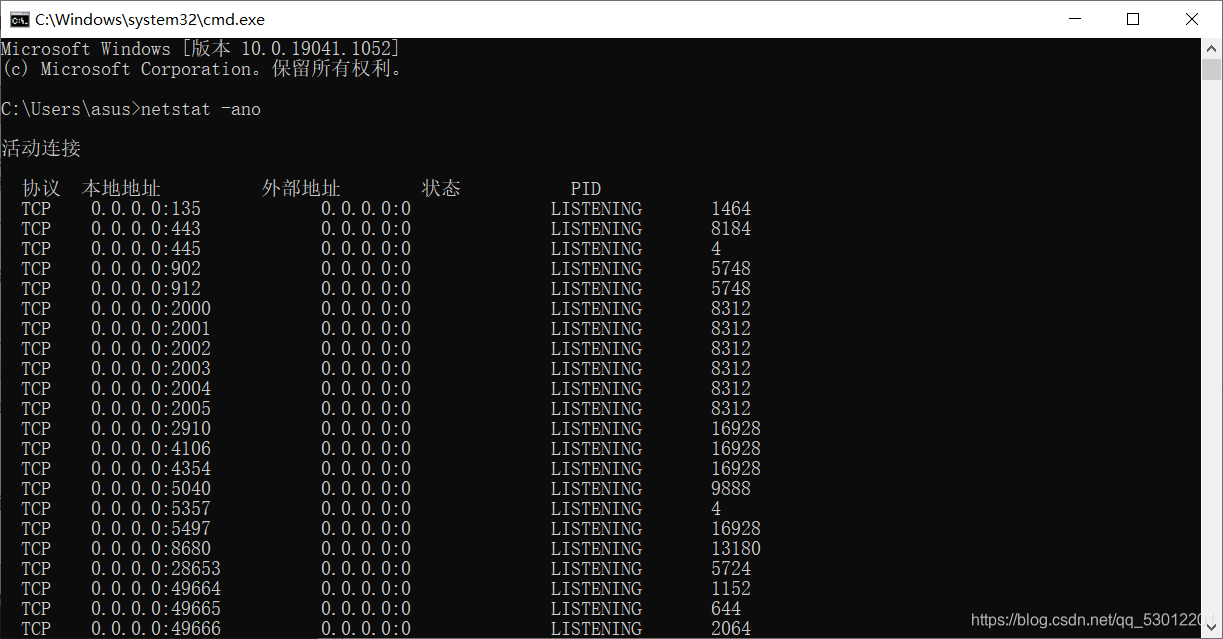
Task: Click local address 0.0.0.0:2002
Action: (151, 349)
